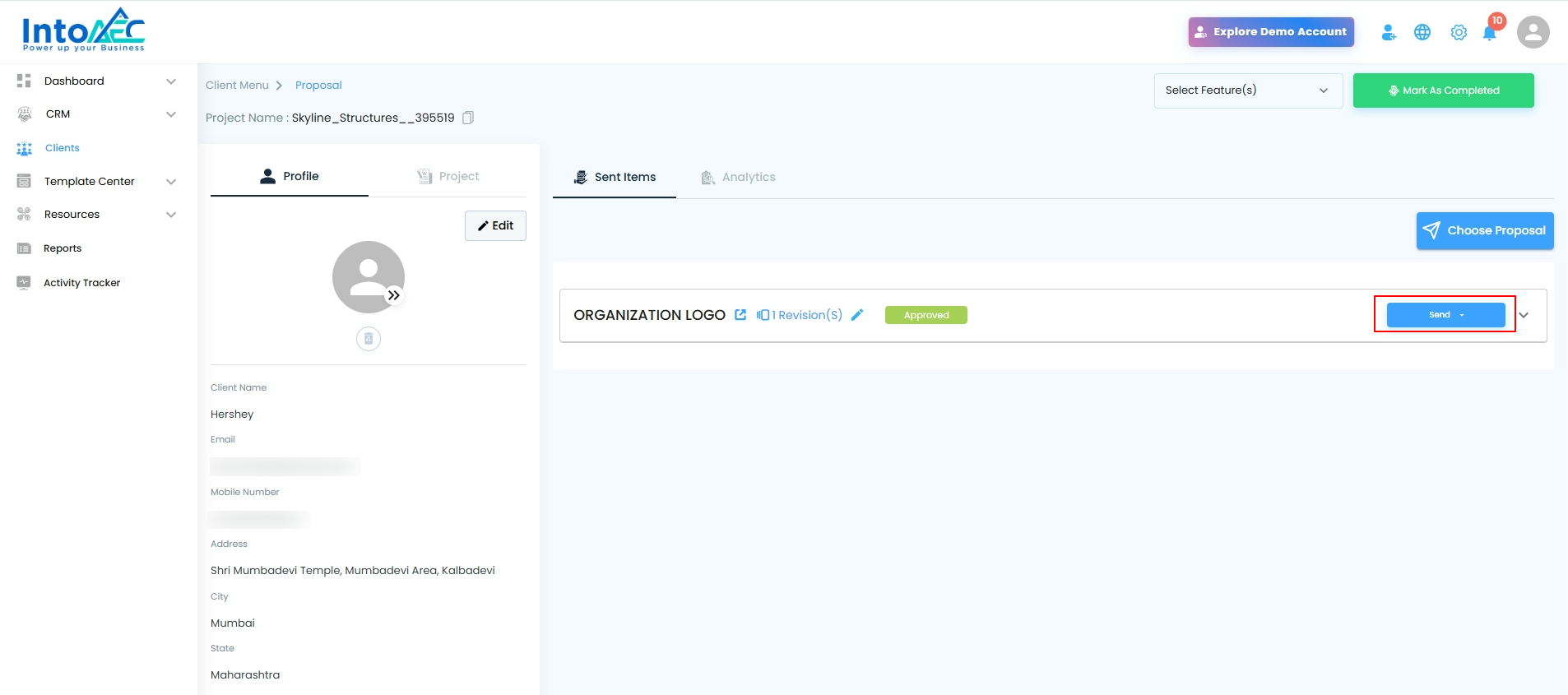
Task: Switch to the Profile tab
Action: click(x=290, y=176)
